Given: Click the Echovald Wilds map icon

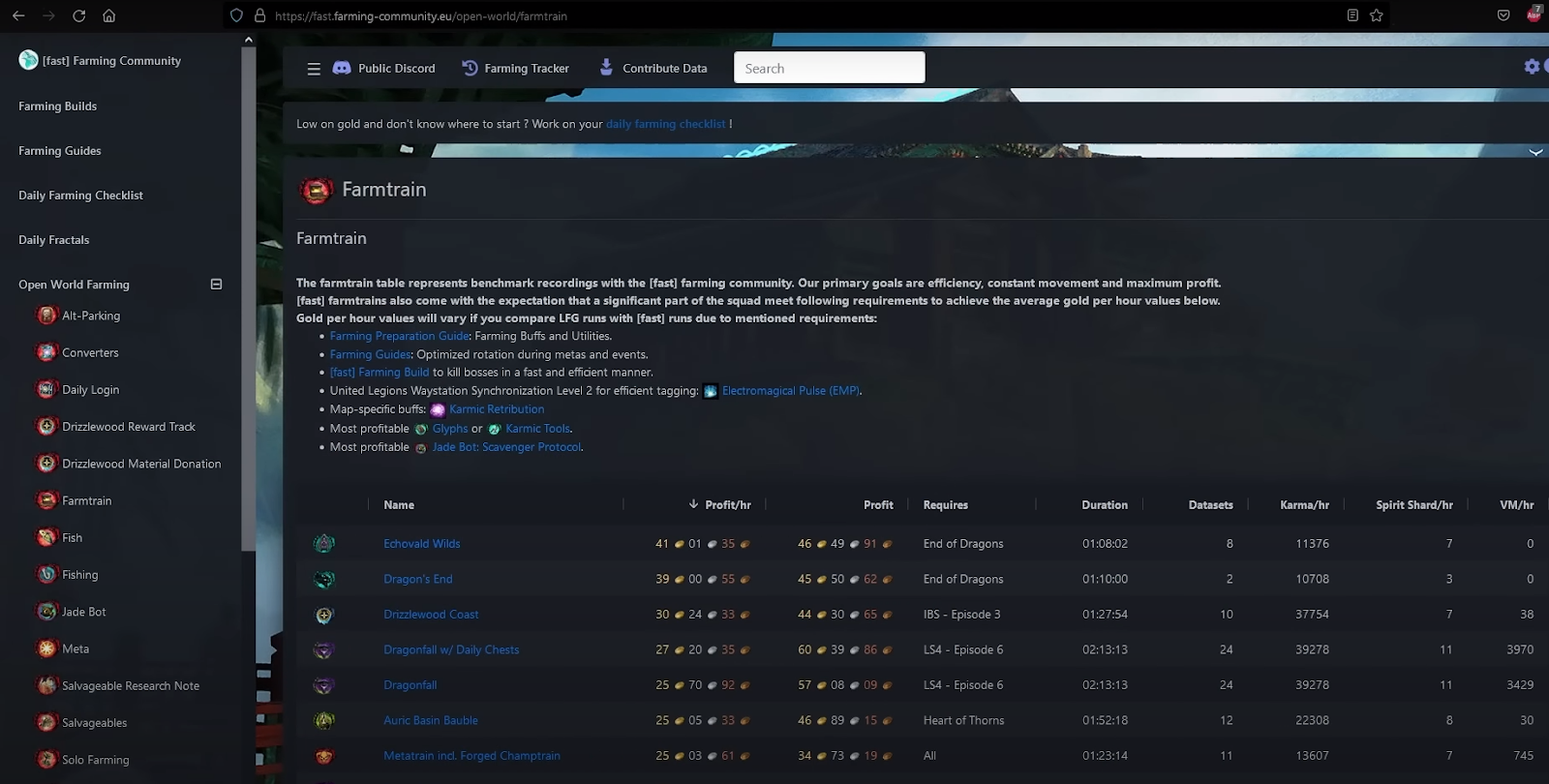Looking at the screenshot, I should coord(324,544).
